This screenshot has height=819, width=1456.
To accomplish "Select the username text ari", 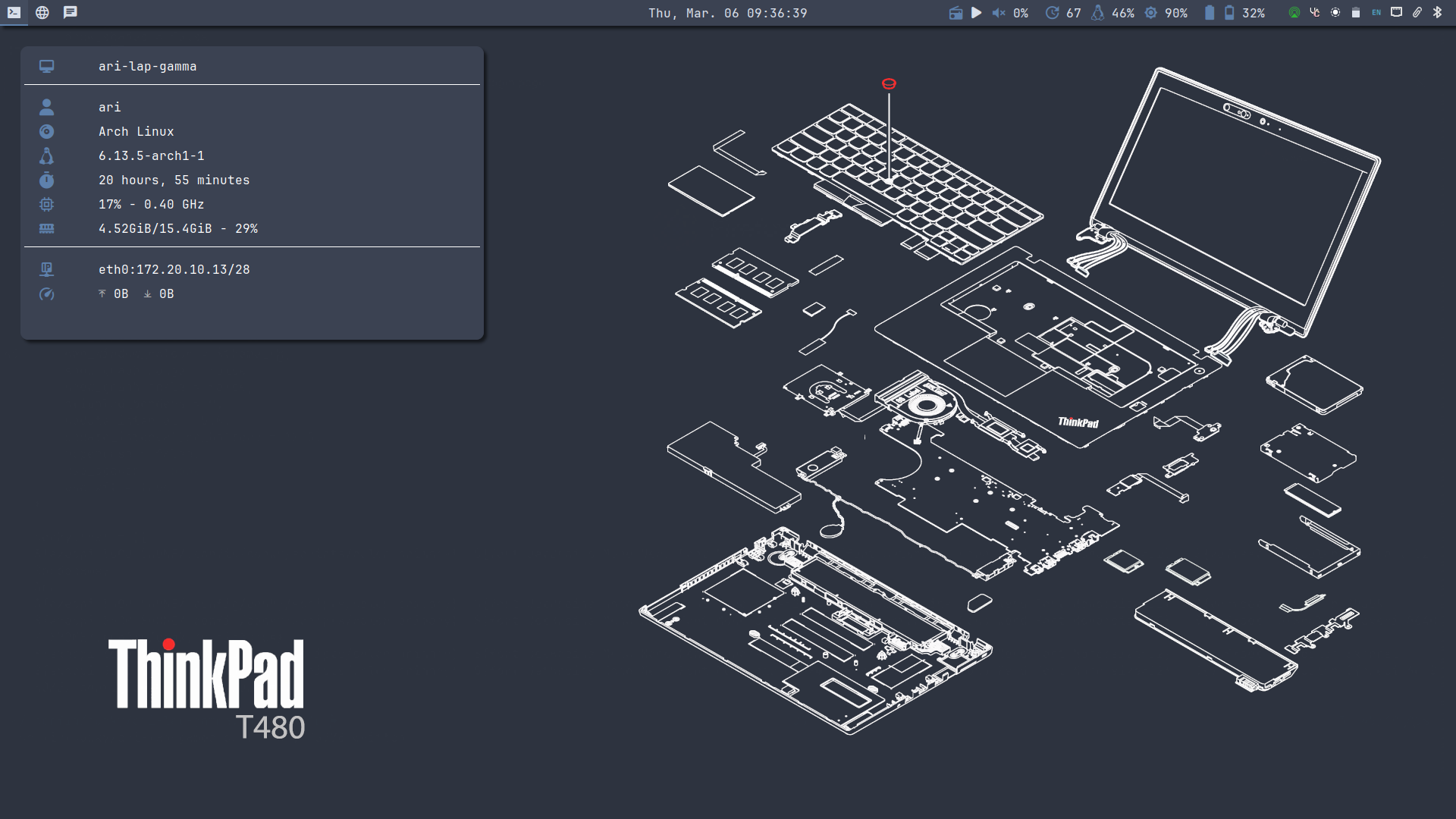I will pyautogui.click(x=109, y=108).
